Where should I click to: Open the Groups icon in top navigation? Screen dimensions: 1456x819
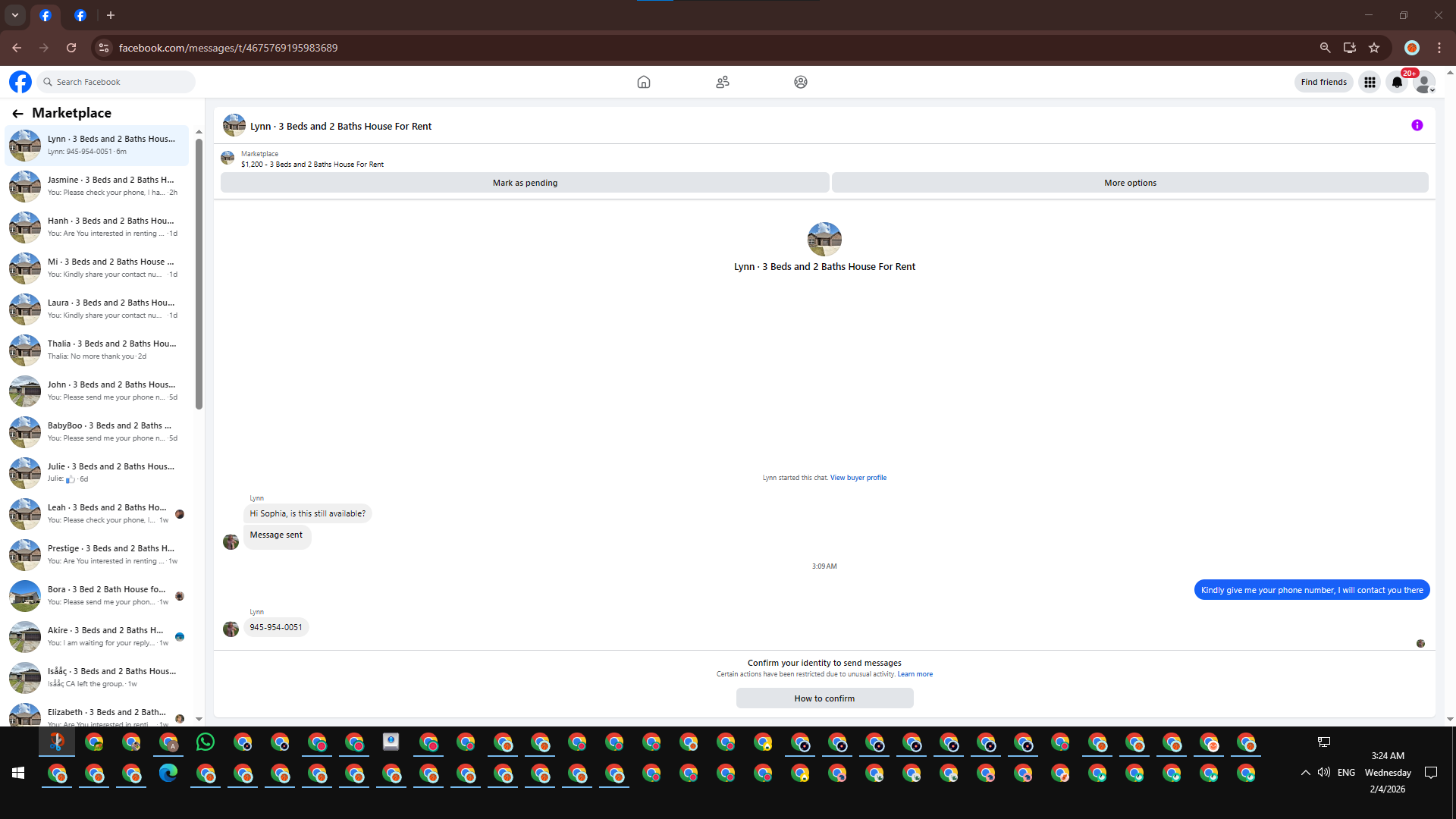pos(801,82)
